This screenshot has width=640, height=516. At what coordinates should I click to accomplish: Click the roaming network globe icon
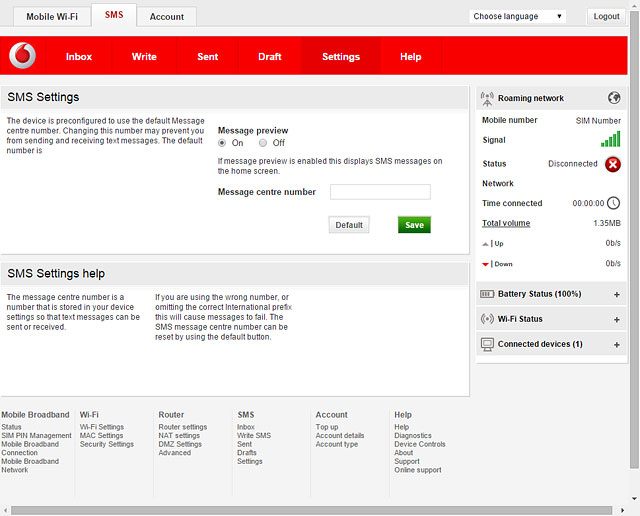click(614, 98)
